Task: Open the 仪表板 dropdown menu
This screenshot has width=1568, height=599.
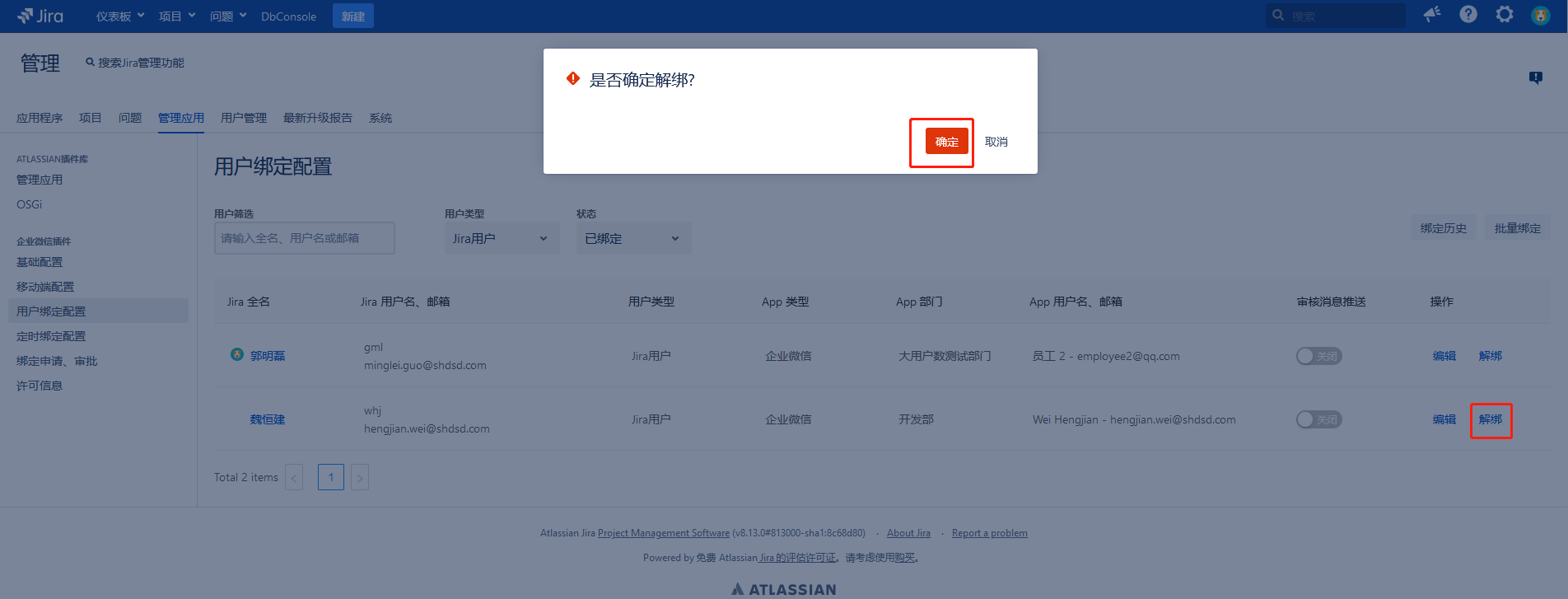Action: (120, 16)
